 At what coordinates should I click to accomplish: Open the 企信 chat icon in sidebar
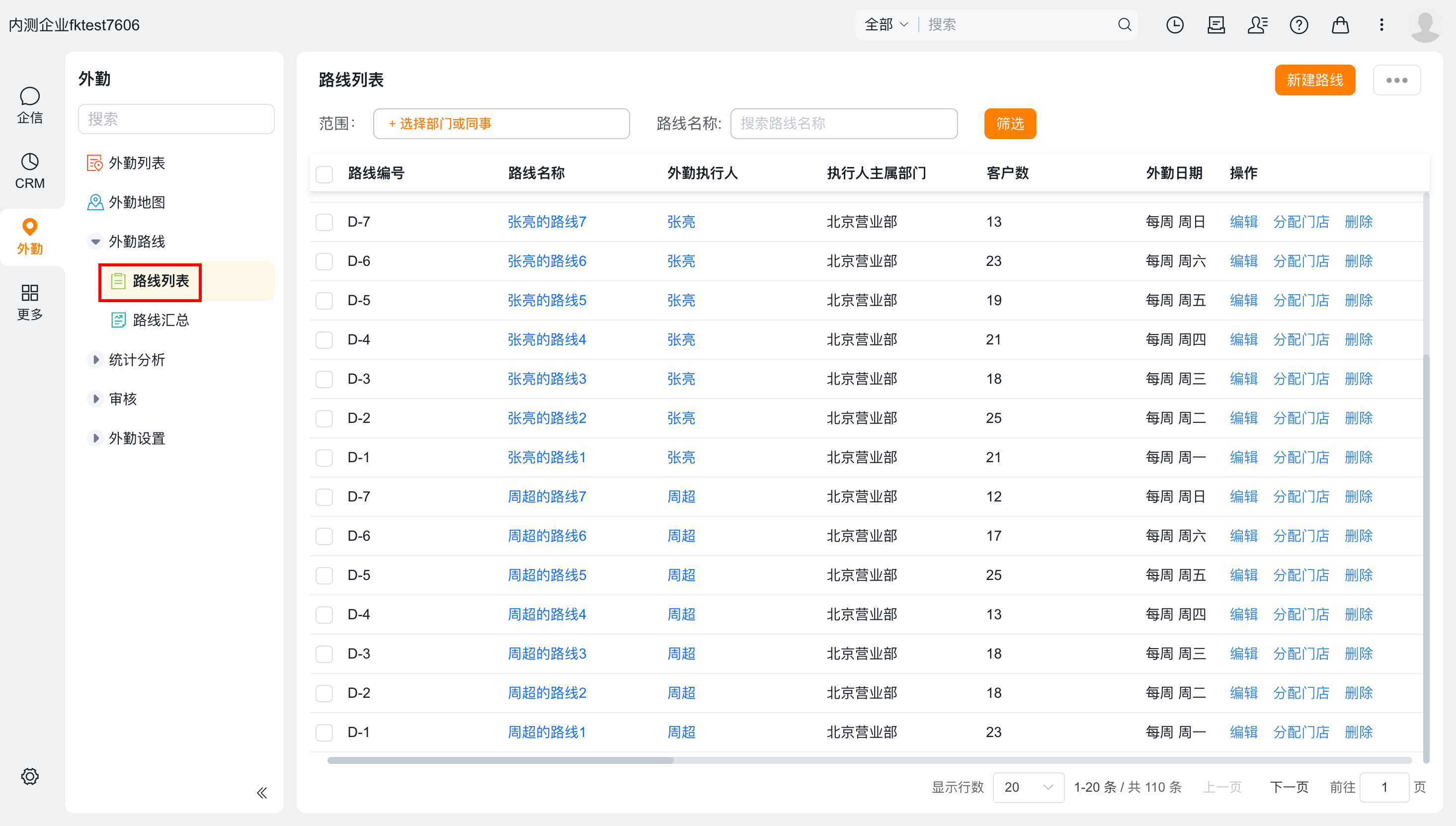(x=29, y=105)
